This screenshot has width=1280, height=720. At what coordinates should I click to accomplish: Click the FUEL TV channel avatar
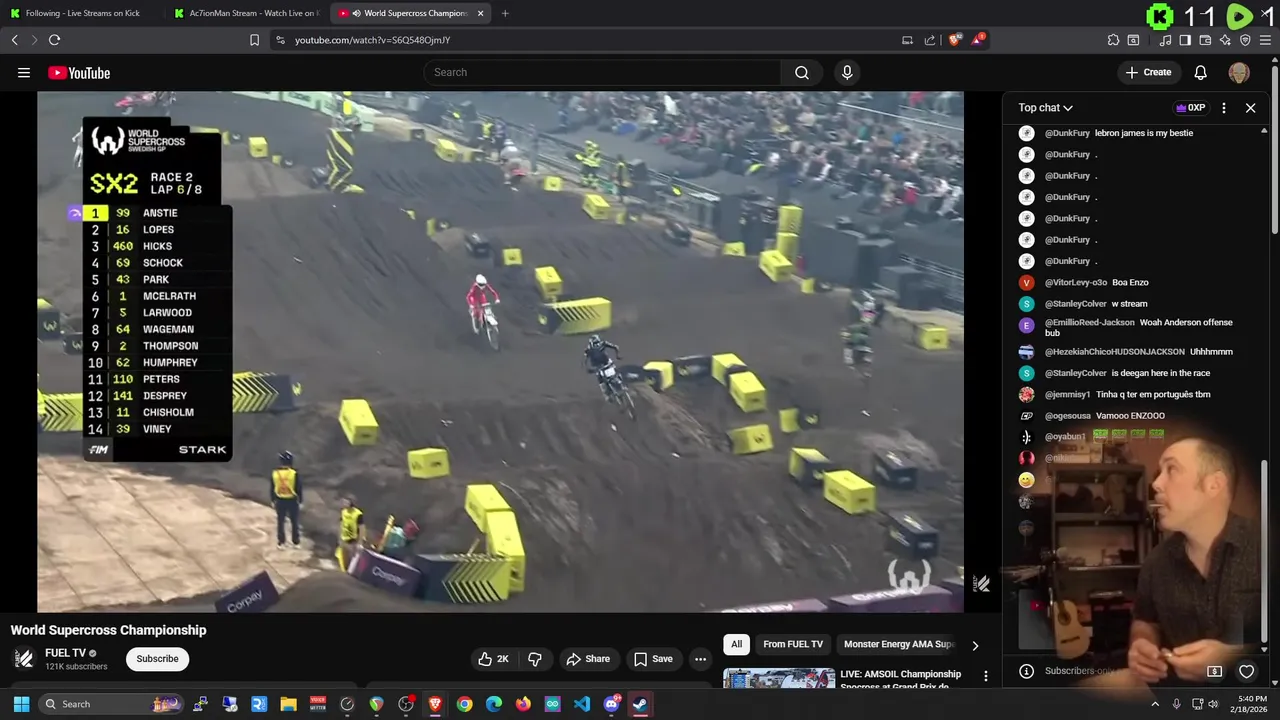click(24, 658)
